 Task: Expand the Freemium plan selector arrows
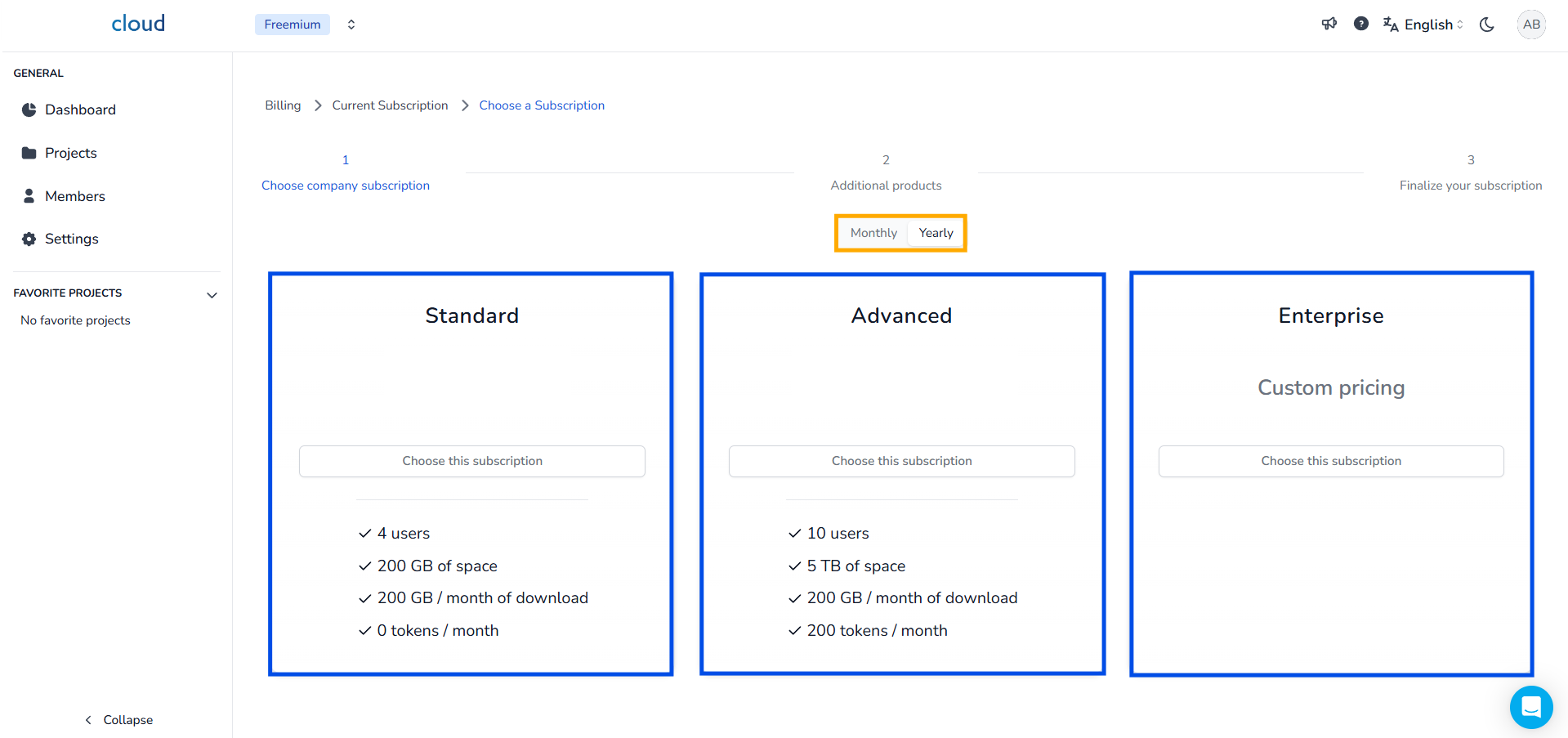pos(351,25)
